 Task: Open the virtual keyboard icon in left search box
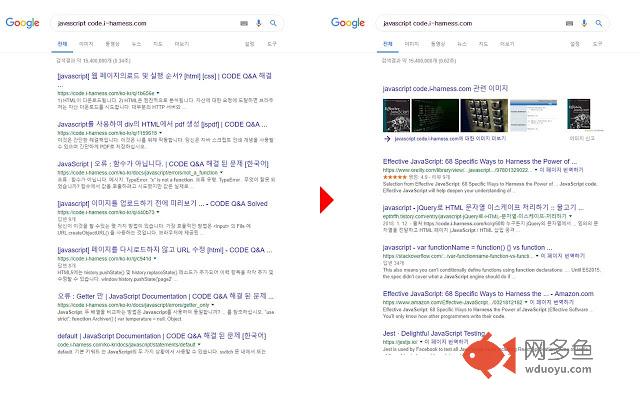(244, 23)
